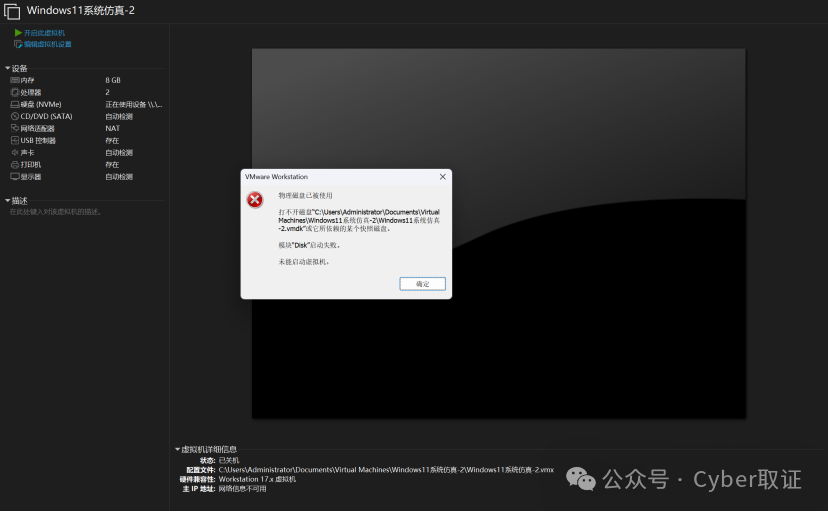
Task: Click the 模块"Disk"启动失败 message line
Action: [309, 245]
